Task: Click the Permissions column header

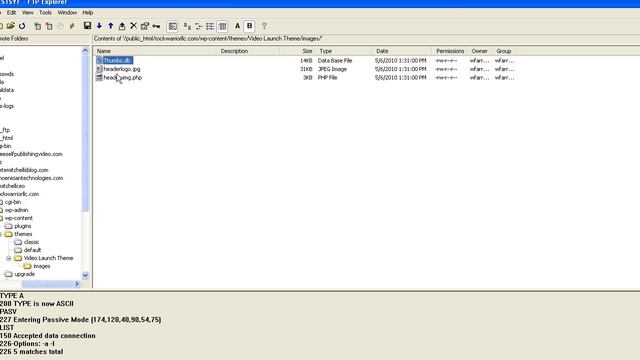Action: [449, 51]
